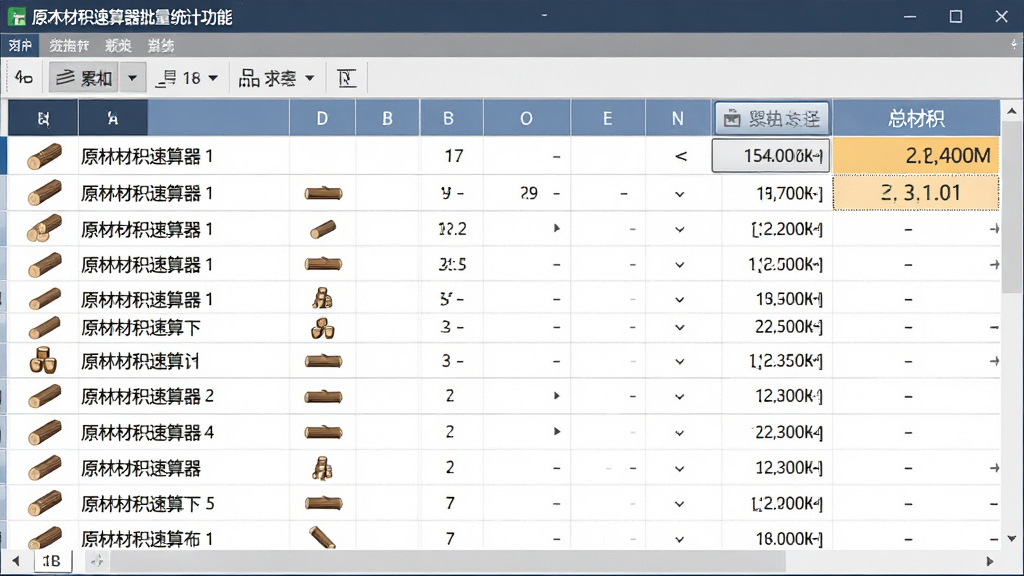This screenshot has width=1024, height=576.
Task: Click the header button left of 总材积
Action: coord(771,118)
